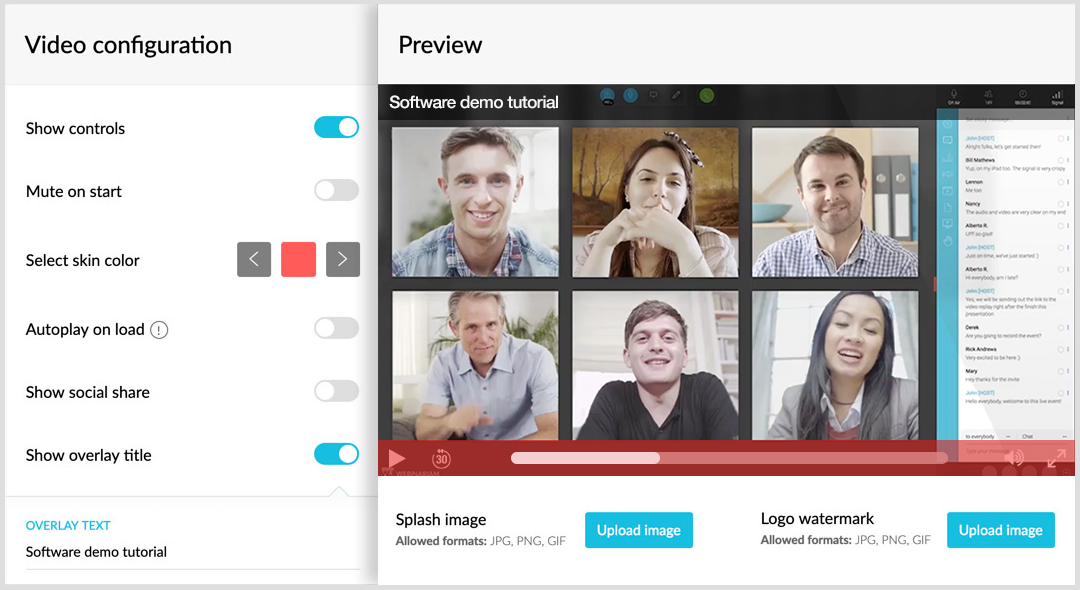Click the video player icon in blue sidebar
Screen dimensions: 1080x590
click(x=948, y=191)
